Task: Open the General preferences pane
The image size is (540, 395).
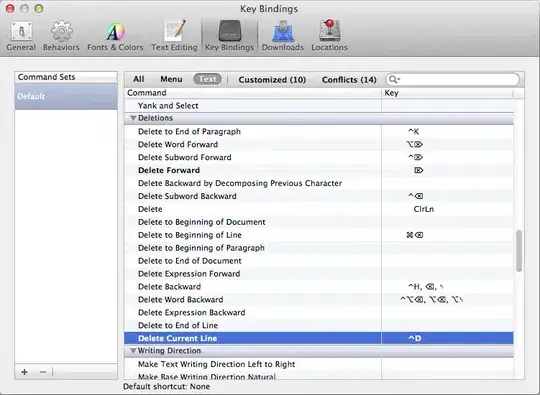Action: 21,36
